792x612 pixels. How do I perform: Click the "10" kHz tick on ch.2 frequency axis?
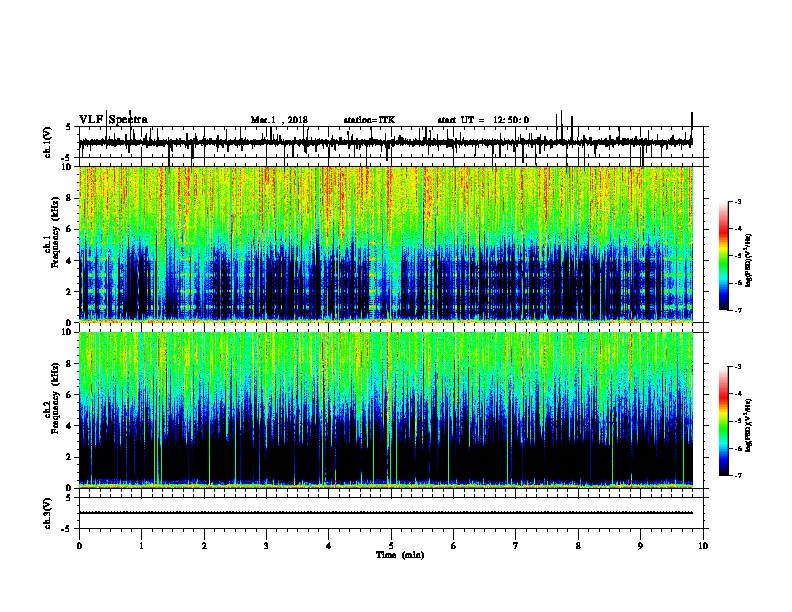pyautogui.click(x=68, y=332)
